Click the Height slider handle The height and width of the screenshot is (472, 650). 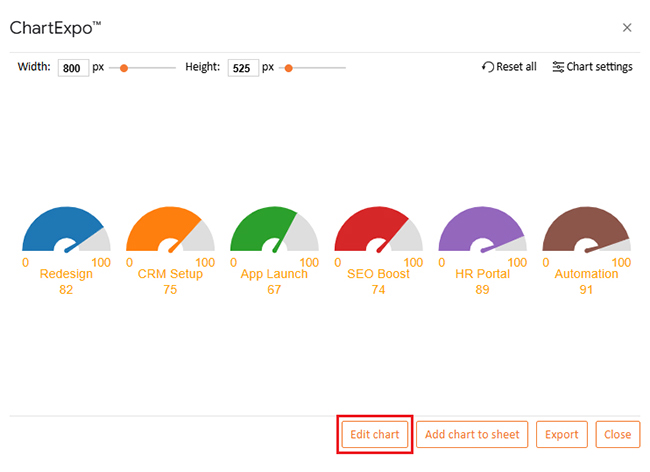pos(288,68)
